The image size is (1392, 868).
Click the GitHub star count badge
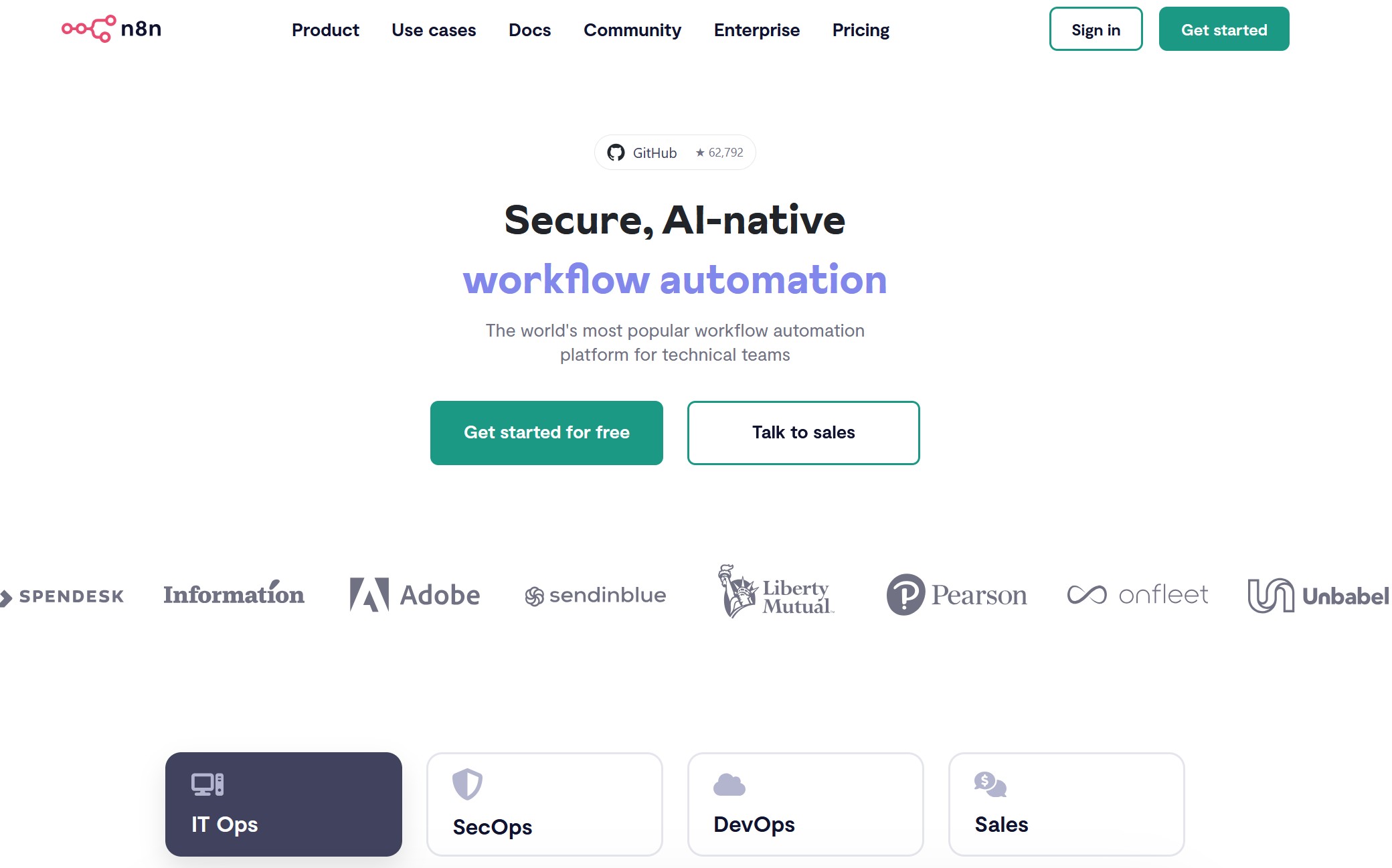tap(675, 152)
